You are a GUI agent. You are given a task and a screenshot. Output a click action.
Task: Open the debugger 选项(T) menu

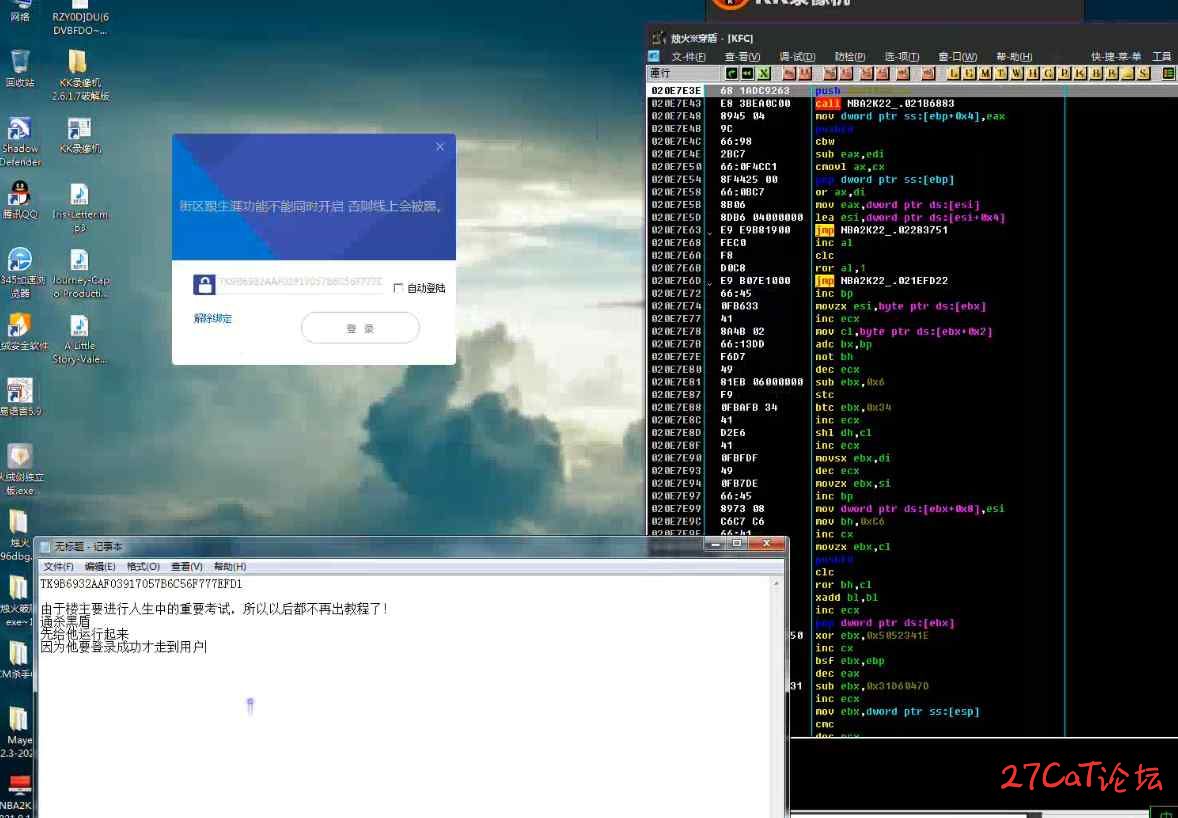click(x=902, y=56)
